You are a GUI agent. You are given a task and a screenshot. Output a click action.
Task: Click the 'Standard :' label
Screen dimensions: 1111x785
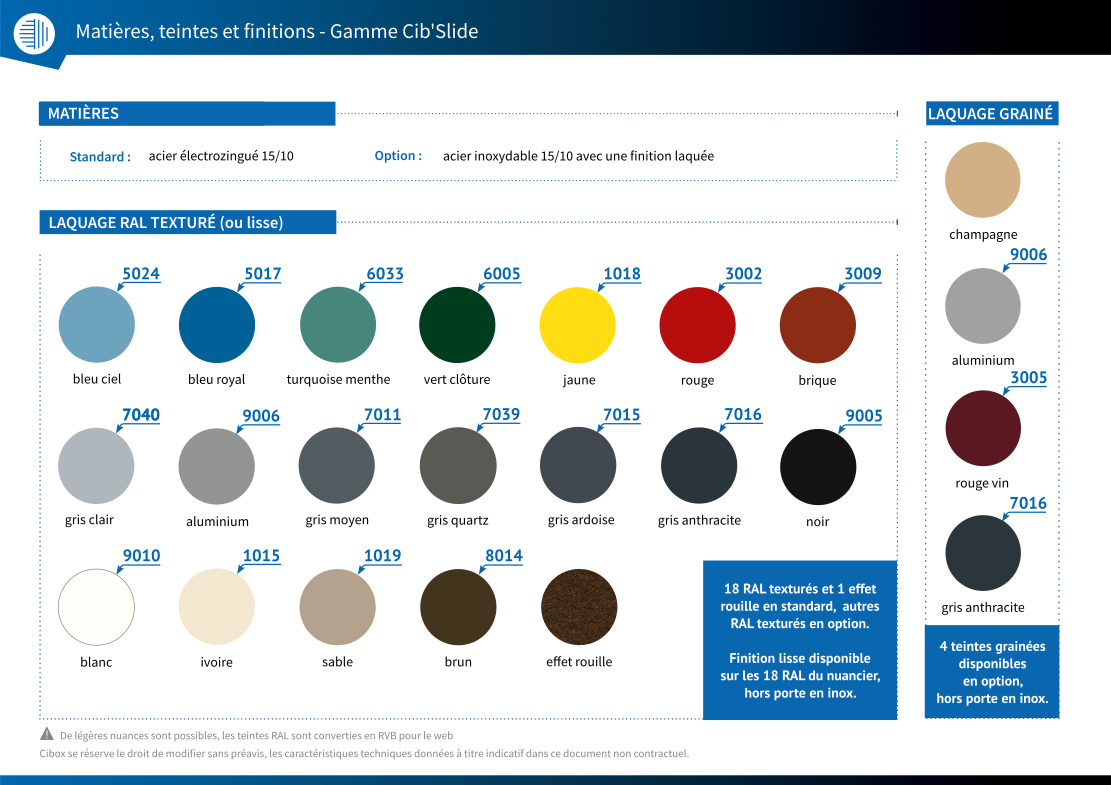click(100, 157)
